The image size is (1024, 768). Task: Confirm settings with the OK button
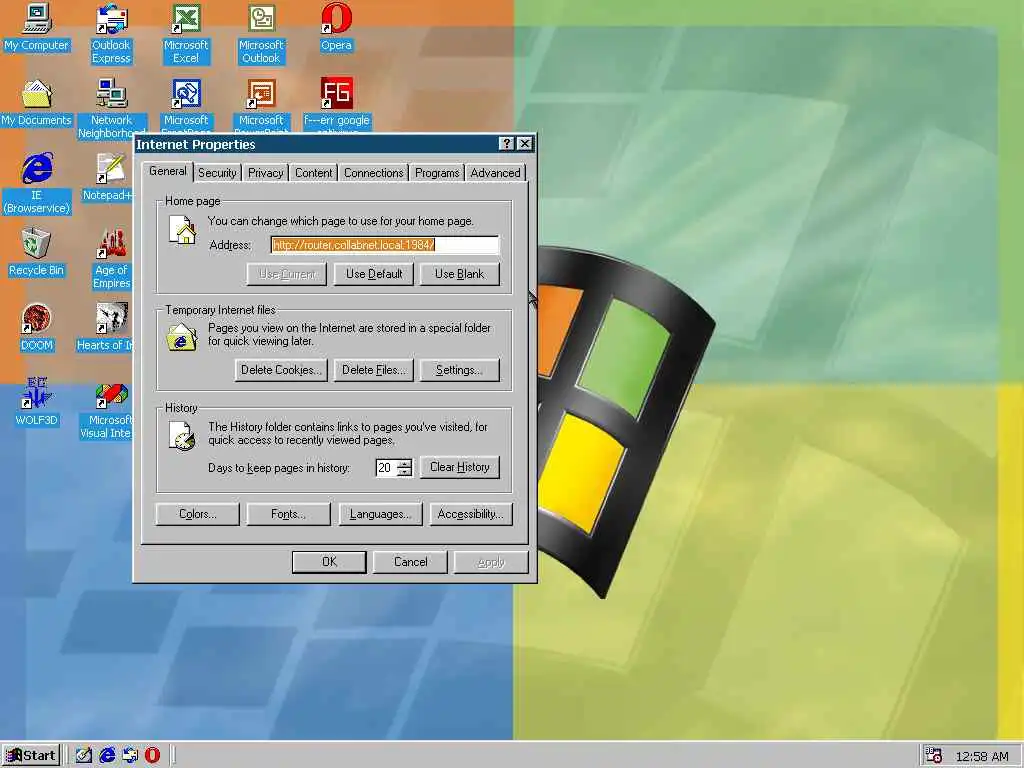click(329, 562)
